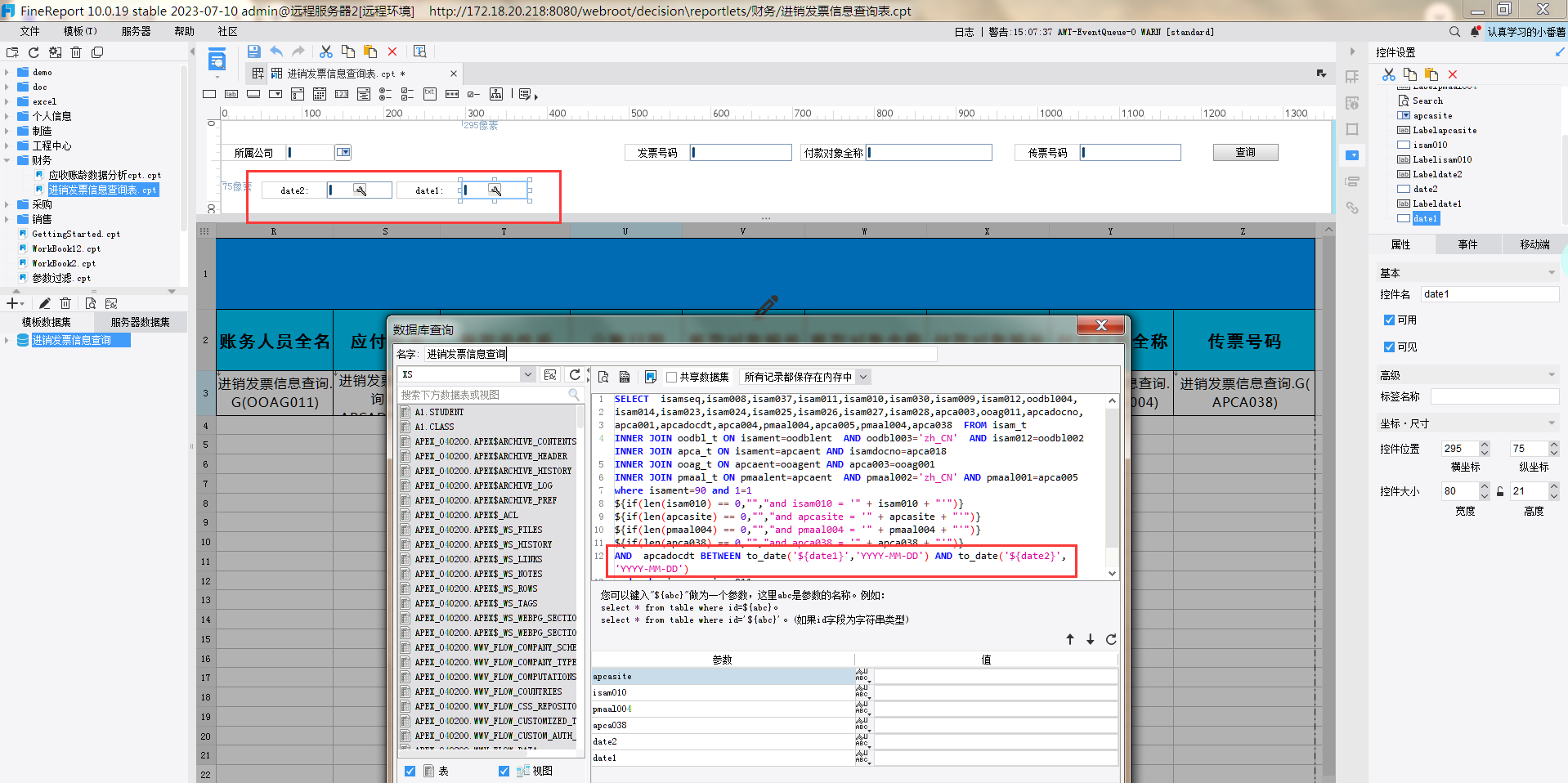This screenshot has width=1568, height=783.
Task: Click the 标签名称 input field
Action: (x=1494, y=396)
